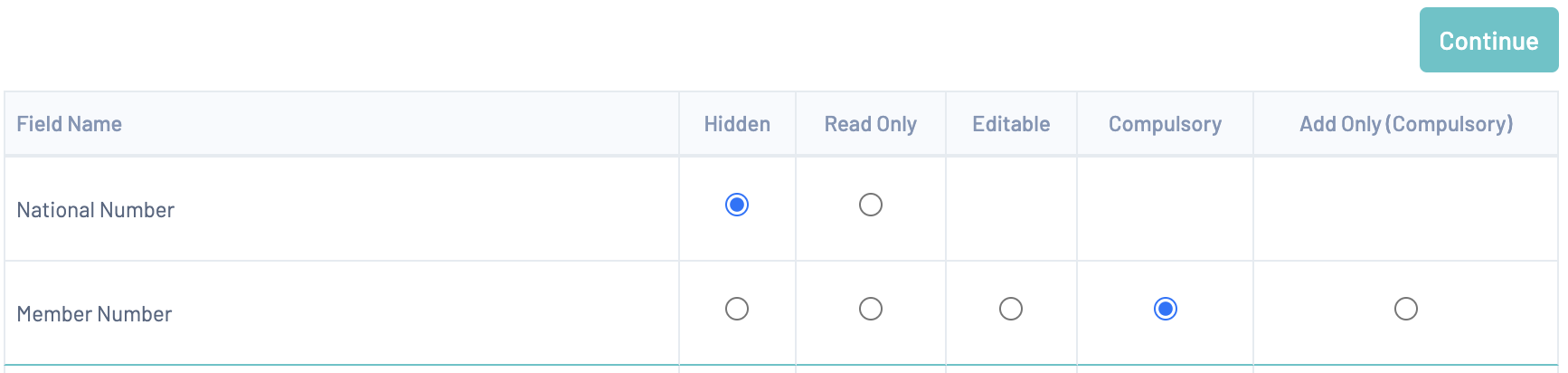Set Member Number to Read Only

(x=870, y=309)
